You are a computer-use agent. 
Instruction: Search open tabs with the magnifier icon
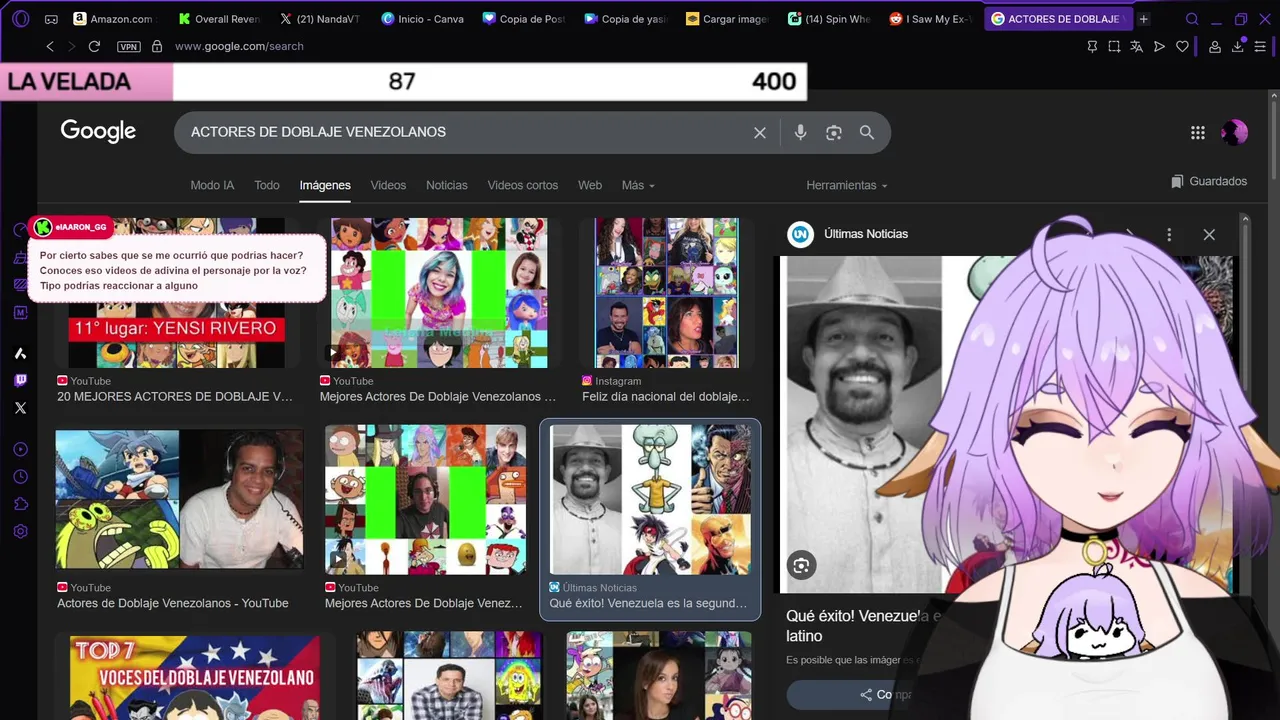(x=1192, y=19)
